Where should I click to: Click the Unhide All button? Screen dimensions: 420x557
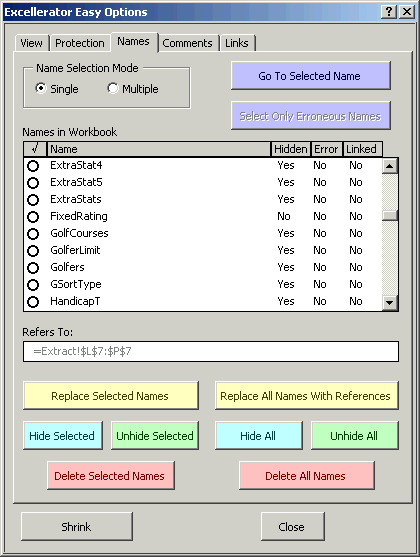pyautogui.click(x=355, y=436)
